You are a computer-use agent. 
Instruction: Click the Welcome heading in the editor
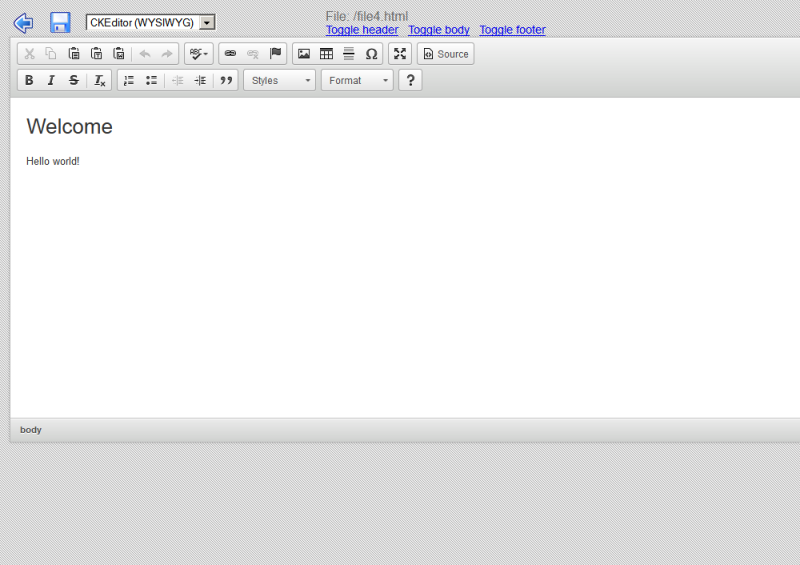pos(69,126)
